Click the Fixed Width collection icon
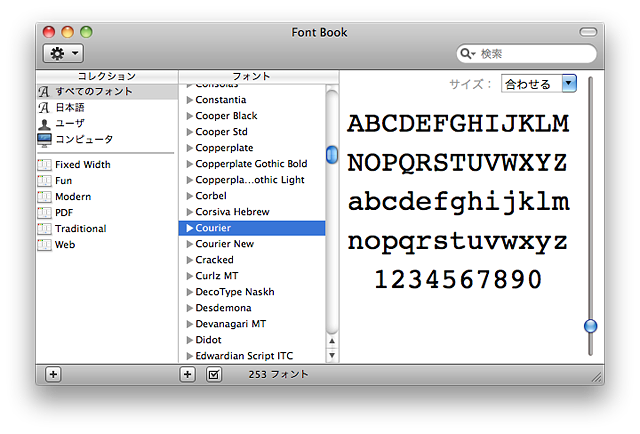 (x=44, y=165)
